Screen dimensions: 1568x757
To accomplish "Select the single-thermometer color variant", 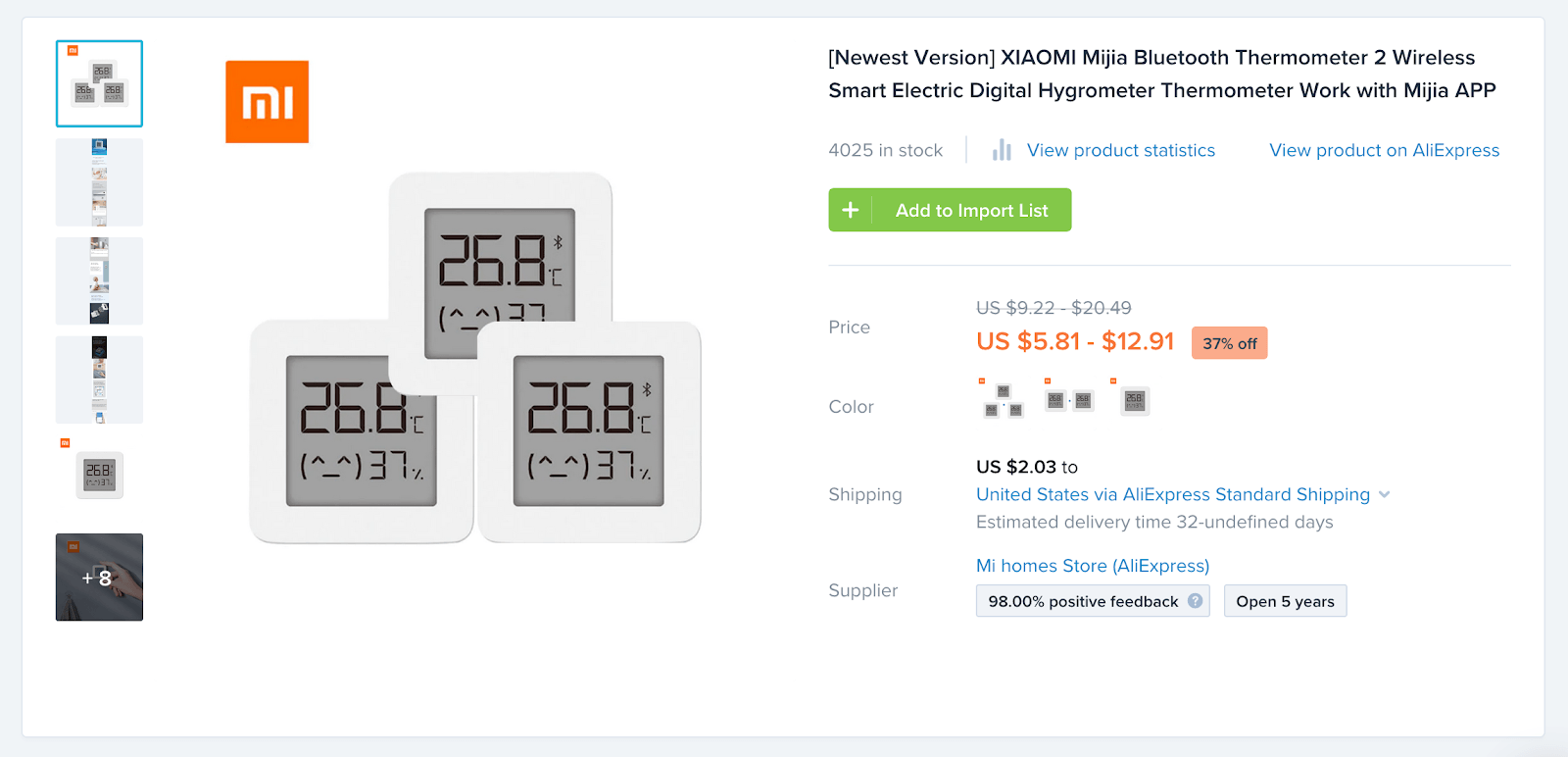I will [x=1134, y=400].
